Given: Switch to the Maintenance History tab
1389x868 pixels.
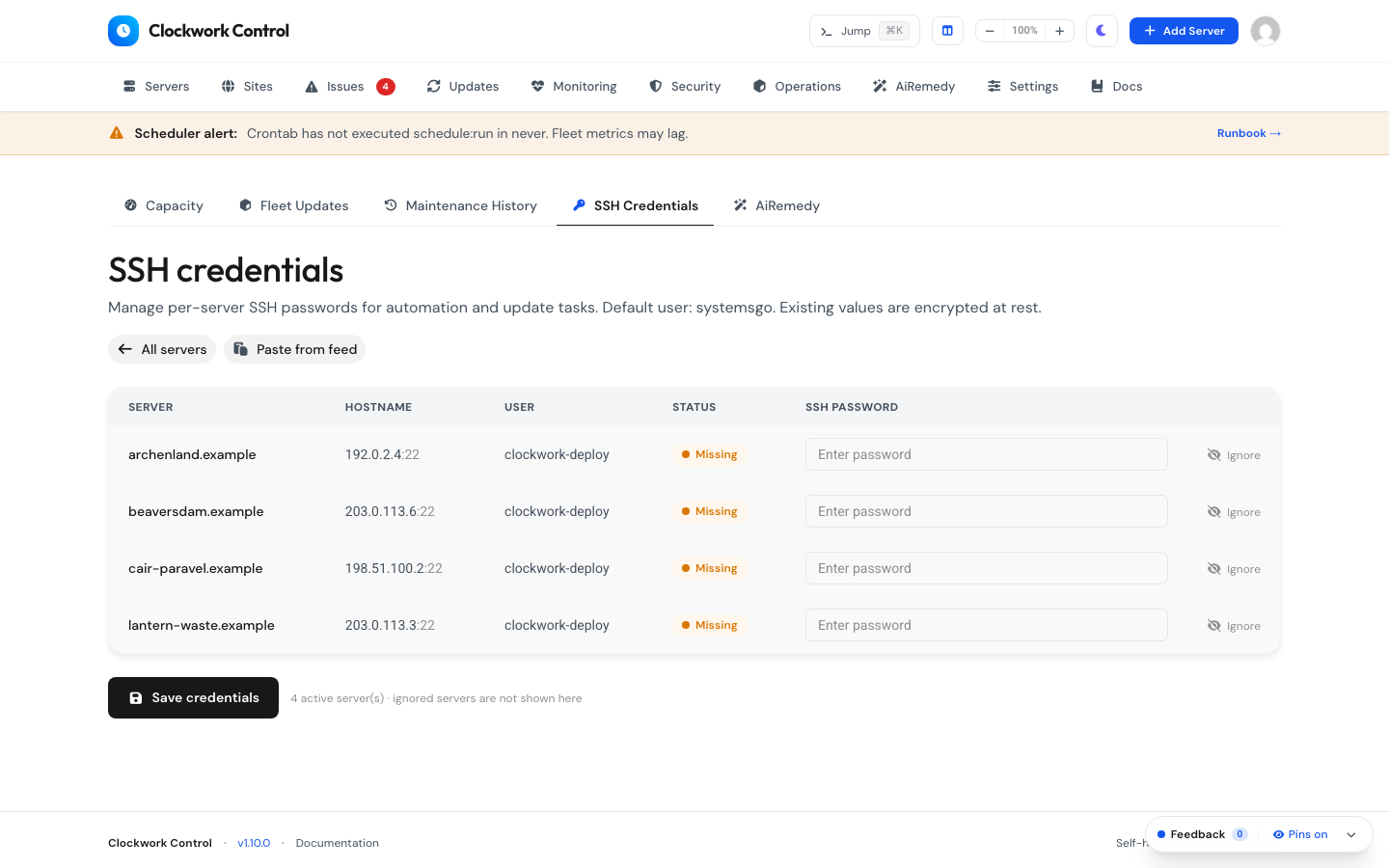Looking at the screenshot, I should (460, 205).
